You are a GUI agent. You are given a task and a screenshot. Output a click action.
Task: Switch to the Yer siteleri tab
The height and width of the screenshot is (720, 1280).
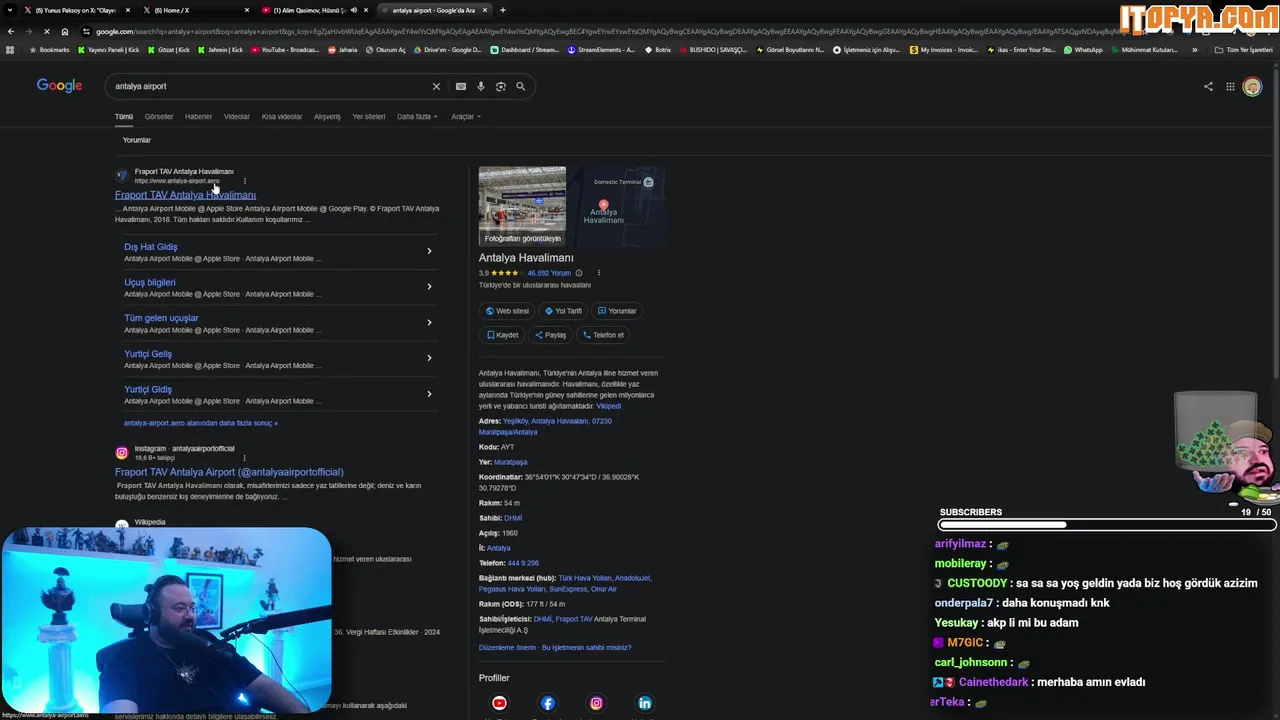(x=369, y=117)
